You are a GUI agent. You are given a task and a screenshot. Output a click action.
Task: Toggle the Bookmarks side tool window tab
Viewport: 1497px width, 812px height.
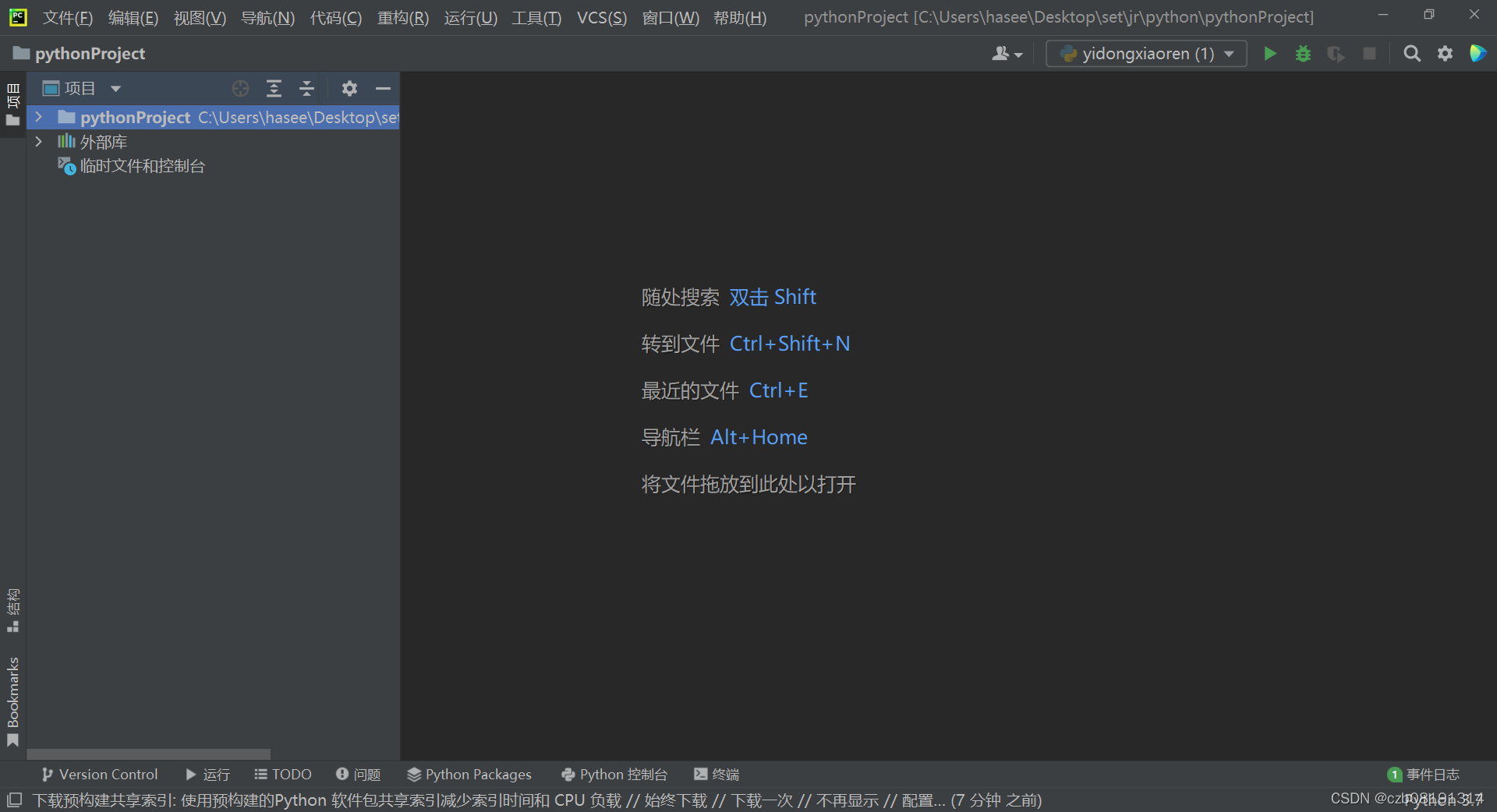(x=12, y=701)
